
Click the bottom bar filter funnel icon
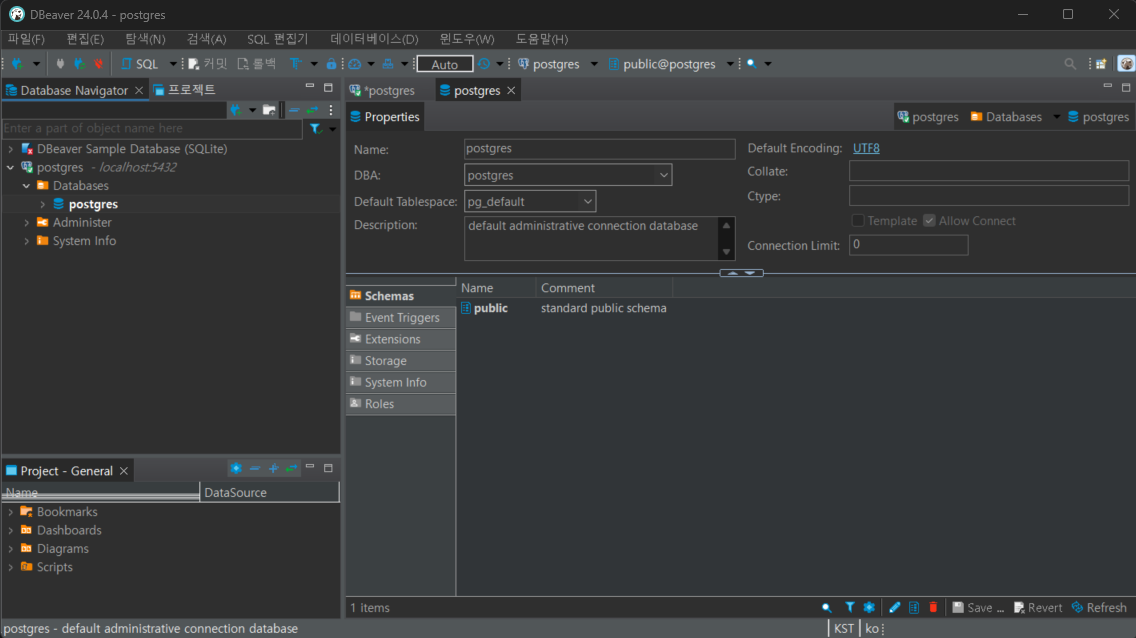[x=850, y=608]
